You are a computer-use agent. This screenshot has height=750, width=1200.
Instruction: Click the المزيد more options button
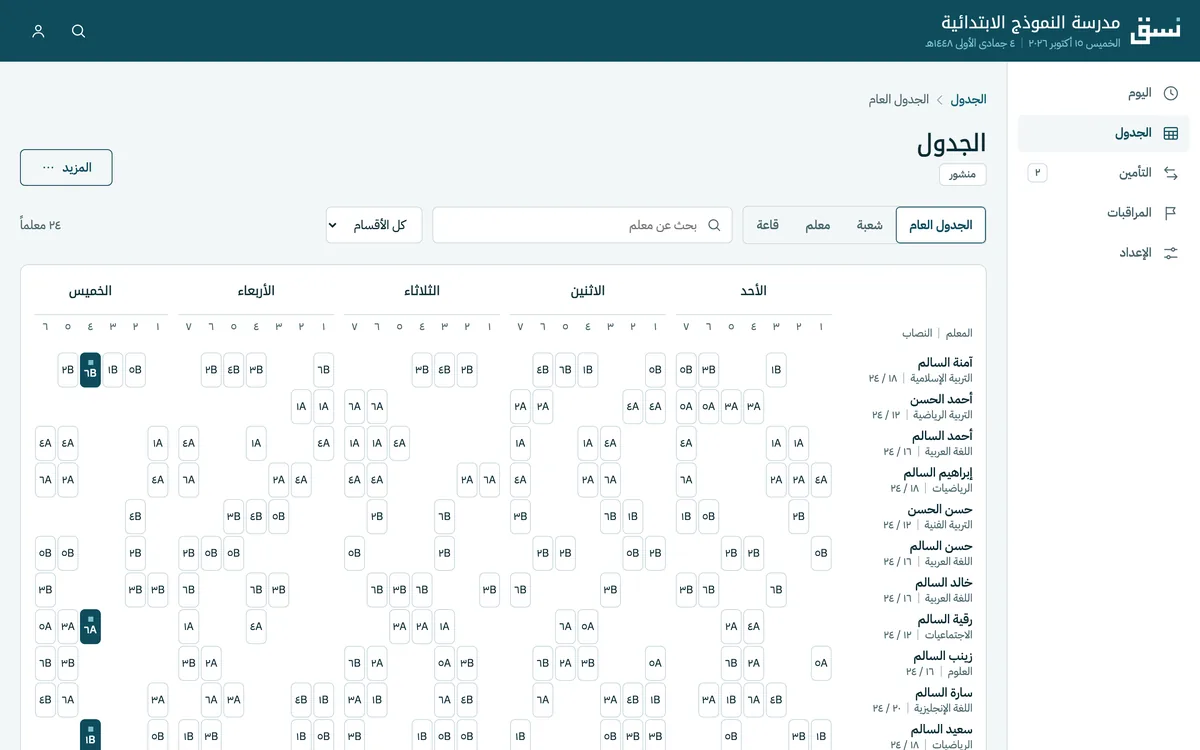coord(66,167)
